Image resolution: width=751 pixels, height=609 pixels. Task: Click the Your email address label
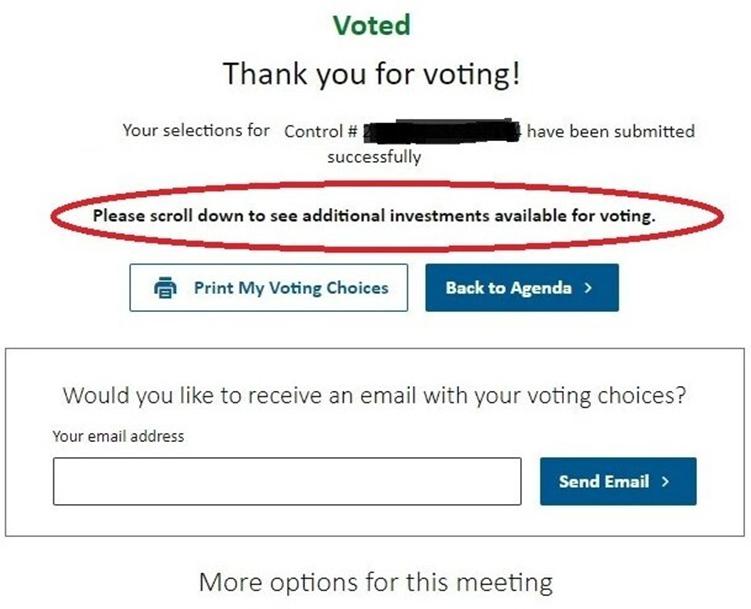coord(118,436)
